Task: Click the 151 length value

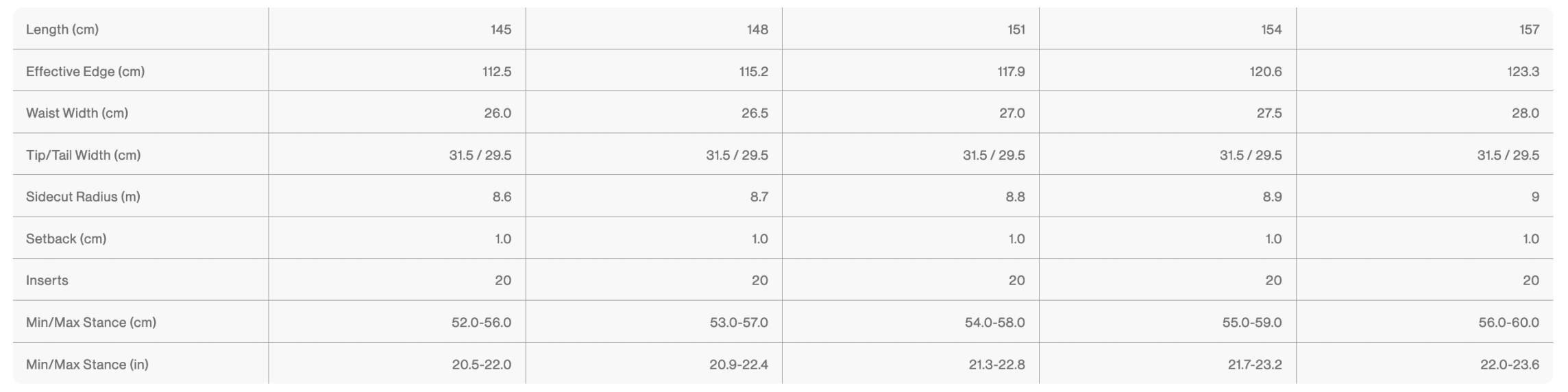Action: click(1016, 29)
